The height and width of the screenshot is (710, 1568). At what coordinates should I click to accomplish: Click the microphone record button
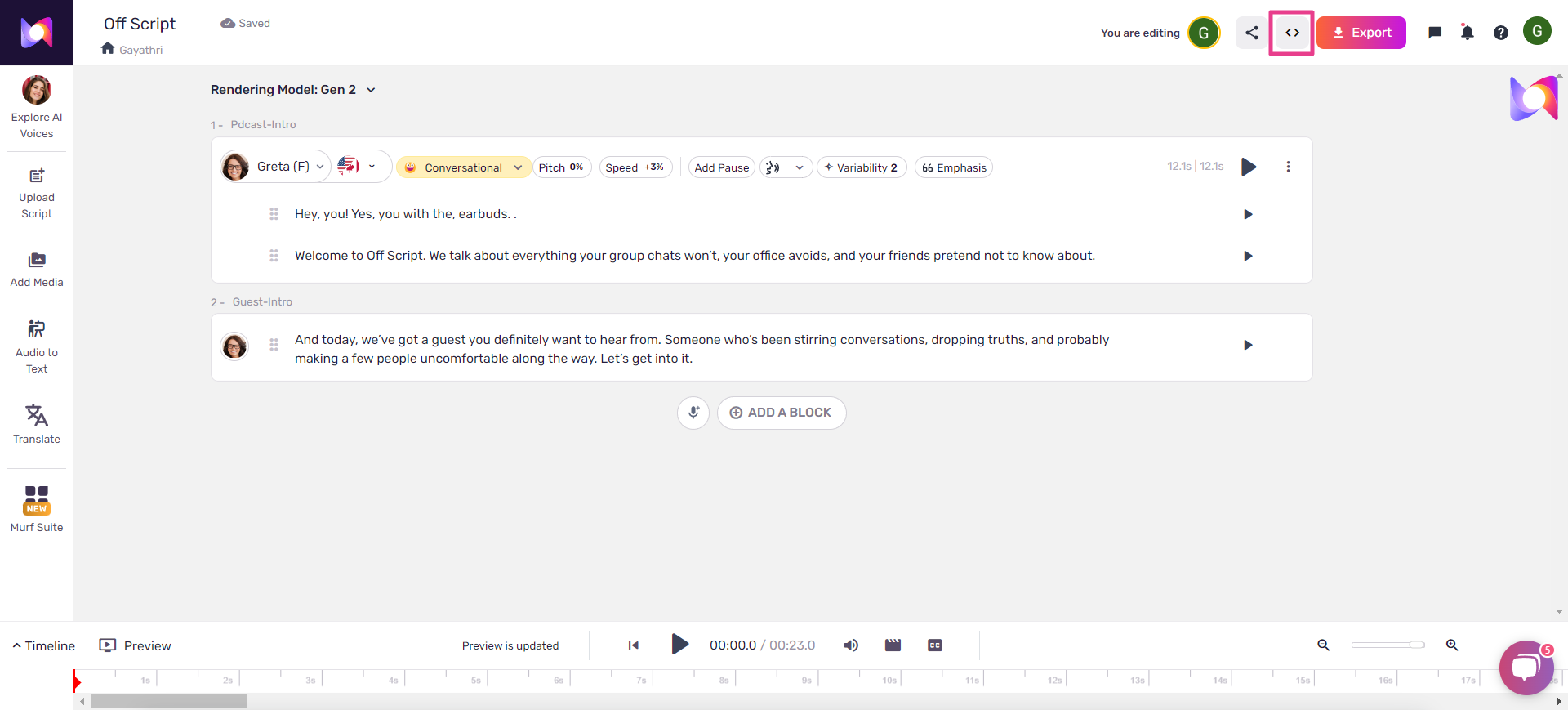[693, 413]
